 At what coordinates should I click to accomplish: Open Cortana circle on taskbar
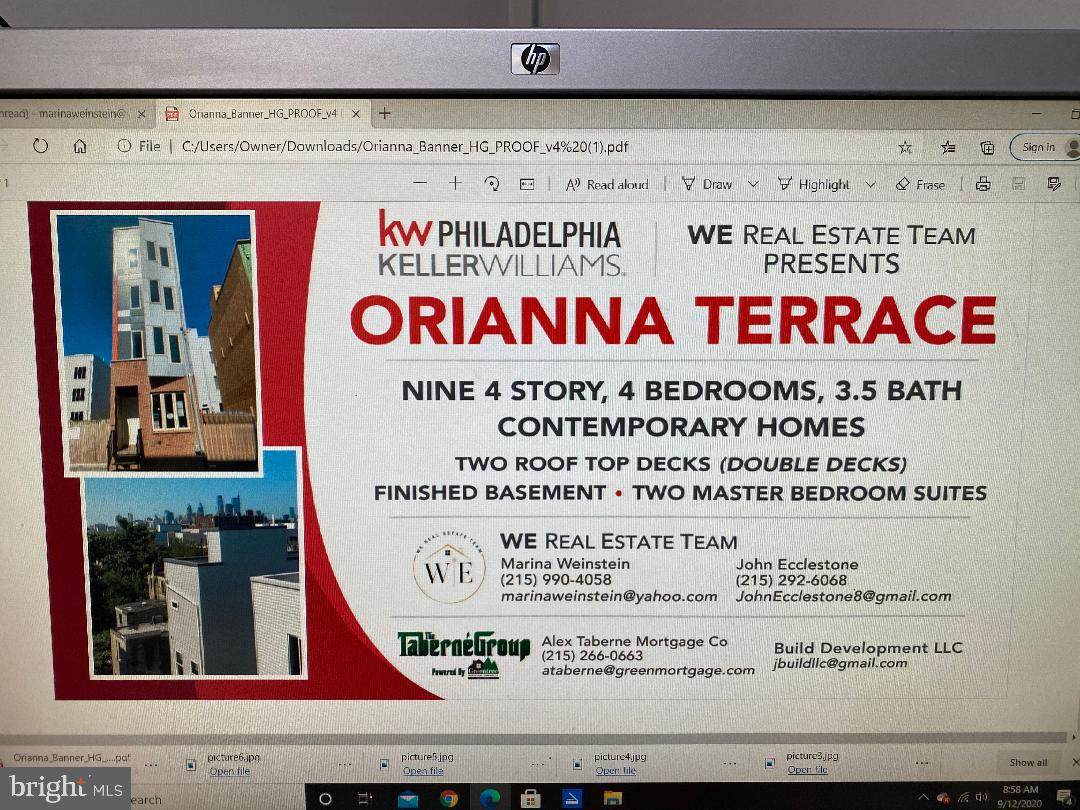tap(326, 799)
